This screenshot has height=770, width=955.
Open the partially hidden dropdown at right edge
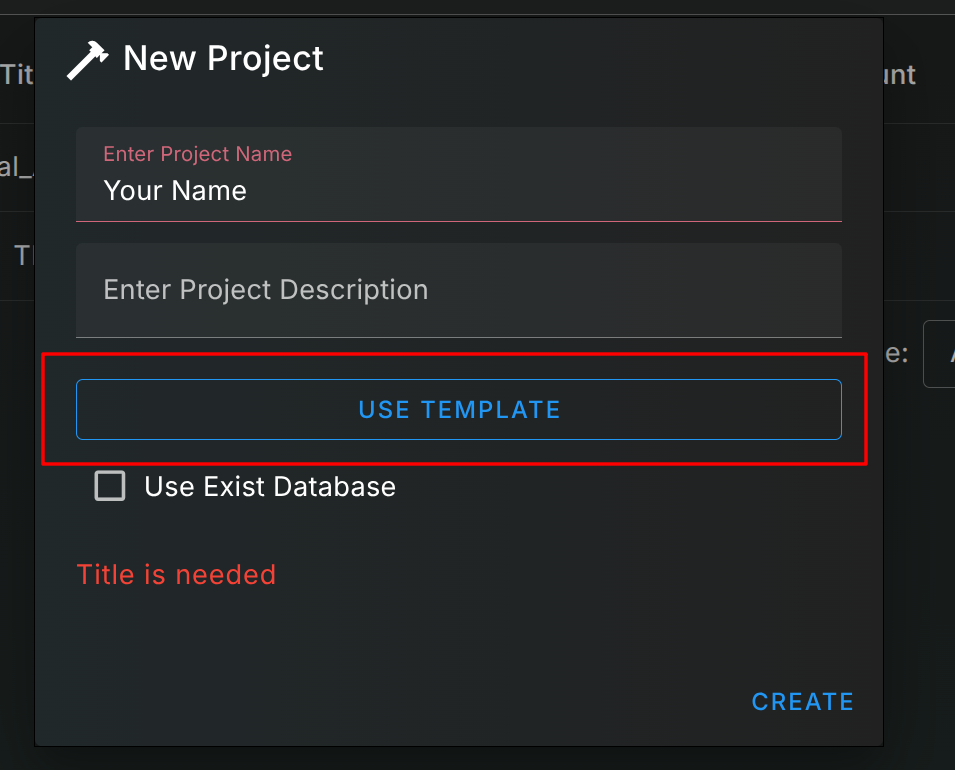tap(940, 354)
